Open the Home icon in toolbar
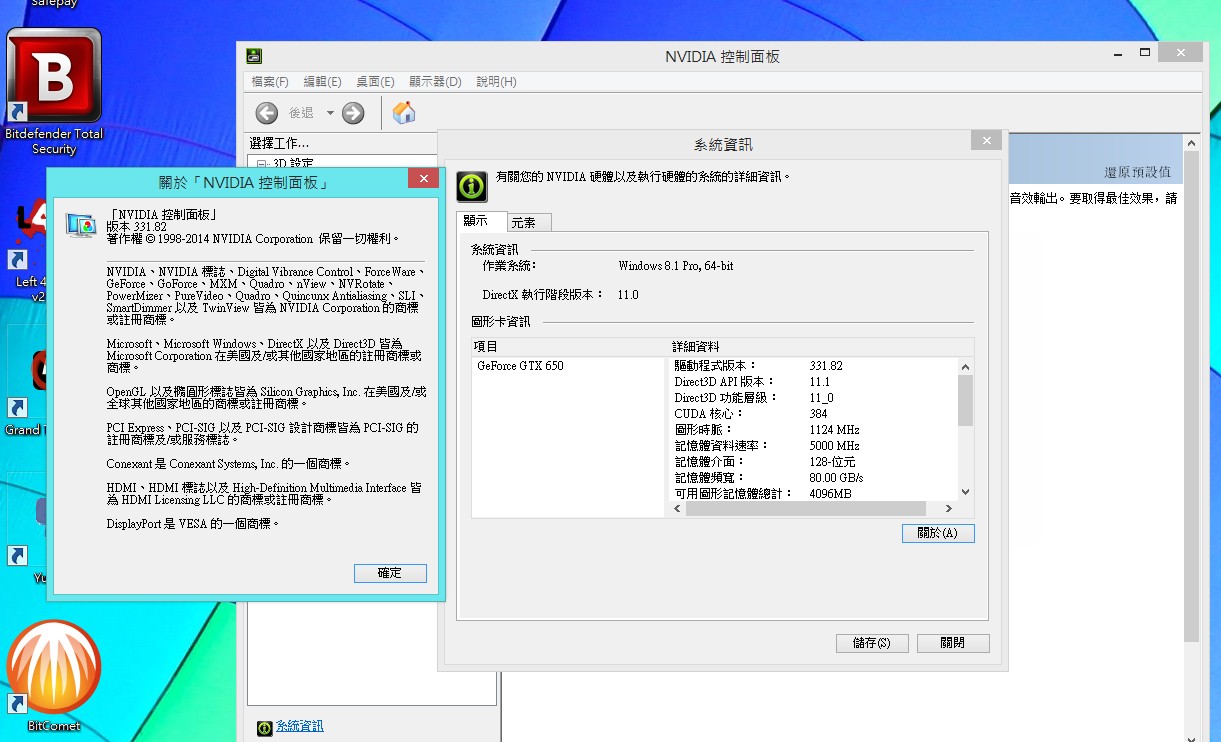 coord(404,112)
